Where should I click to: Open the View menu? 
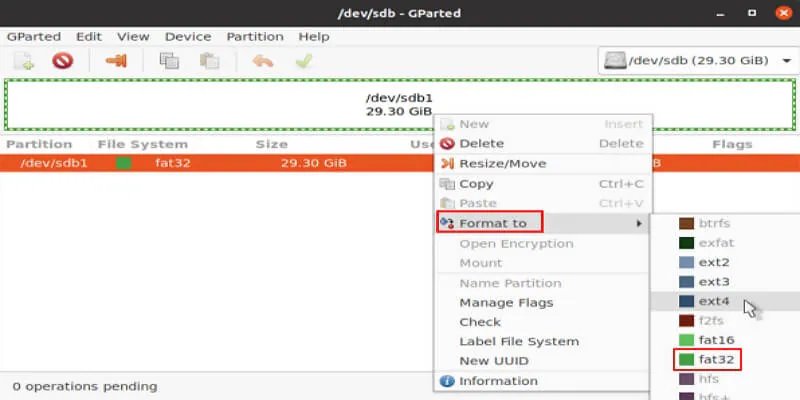[x=133, y=37]
